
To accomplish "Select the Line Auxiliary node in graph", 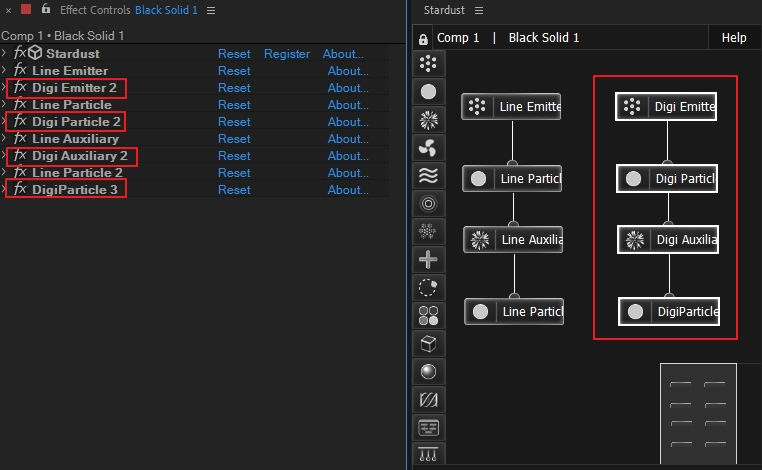I will tap(513, 240).
